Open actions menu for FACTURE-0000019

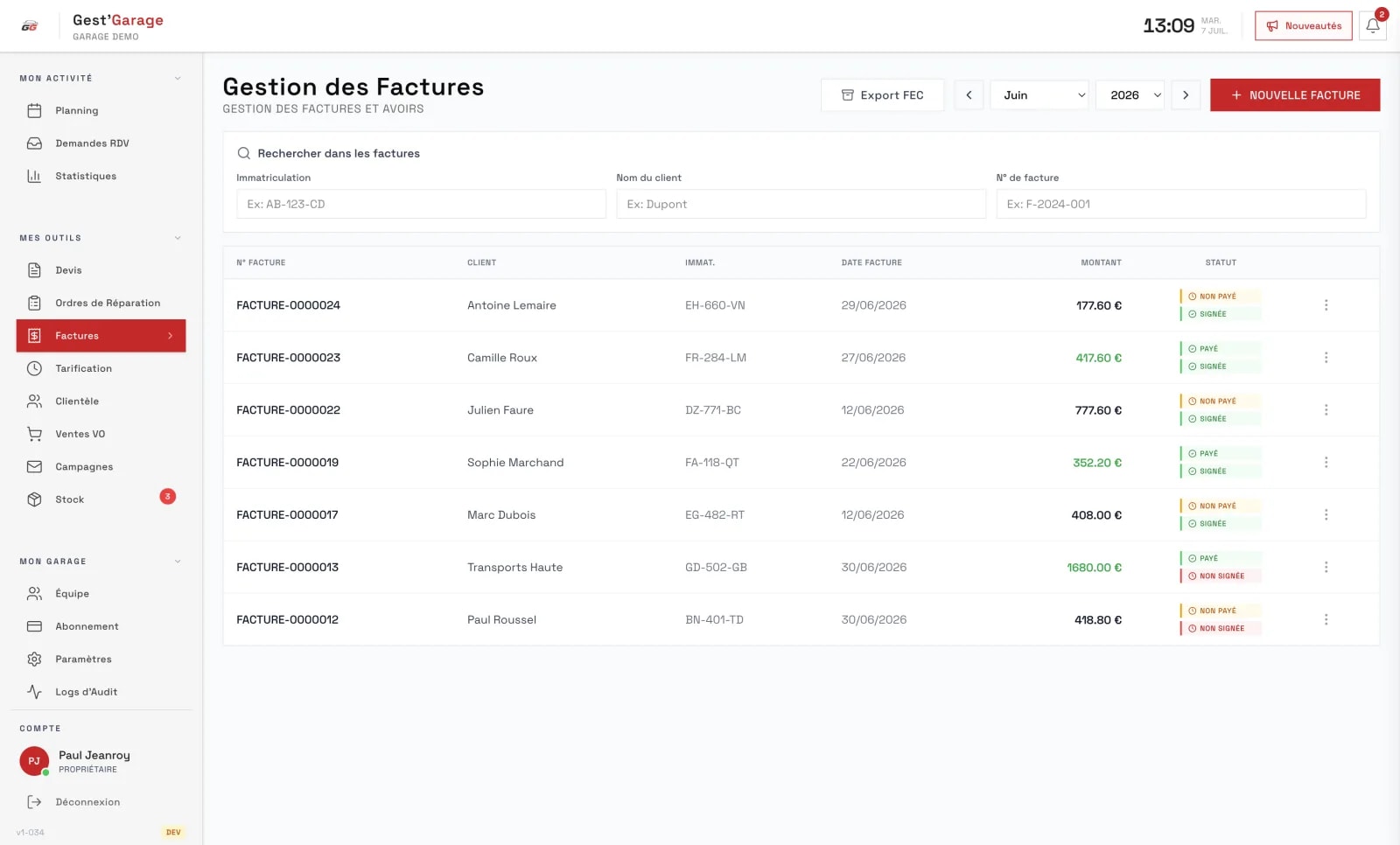[x=1326, y=463]
